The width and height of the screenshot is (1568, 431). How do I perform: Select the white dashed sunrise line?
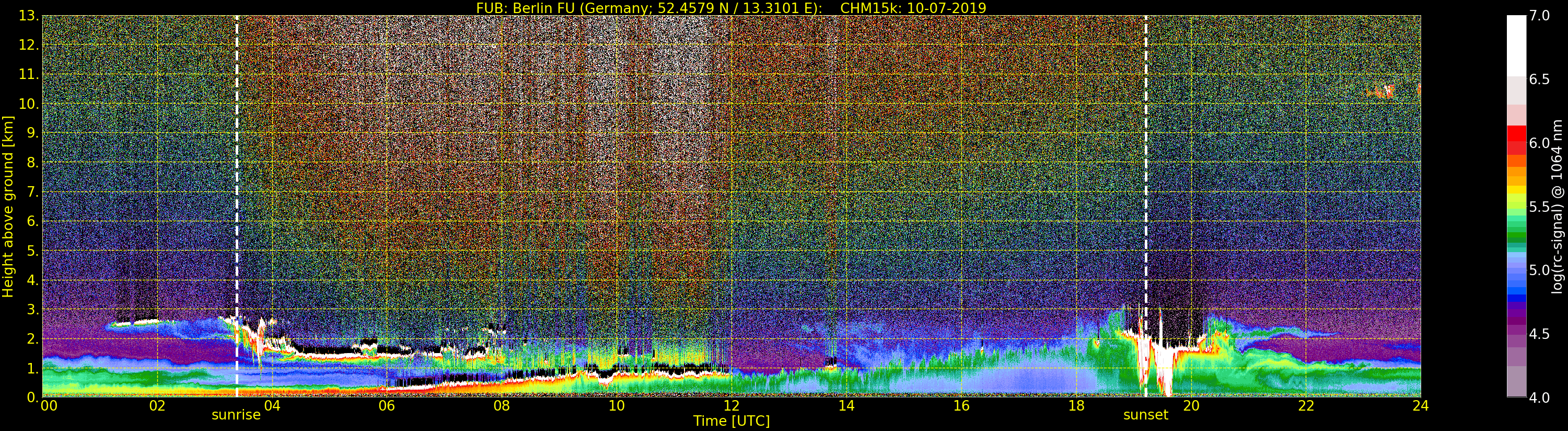point(237,183)
